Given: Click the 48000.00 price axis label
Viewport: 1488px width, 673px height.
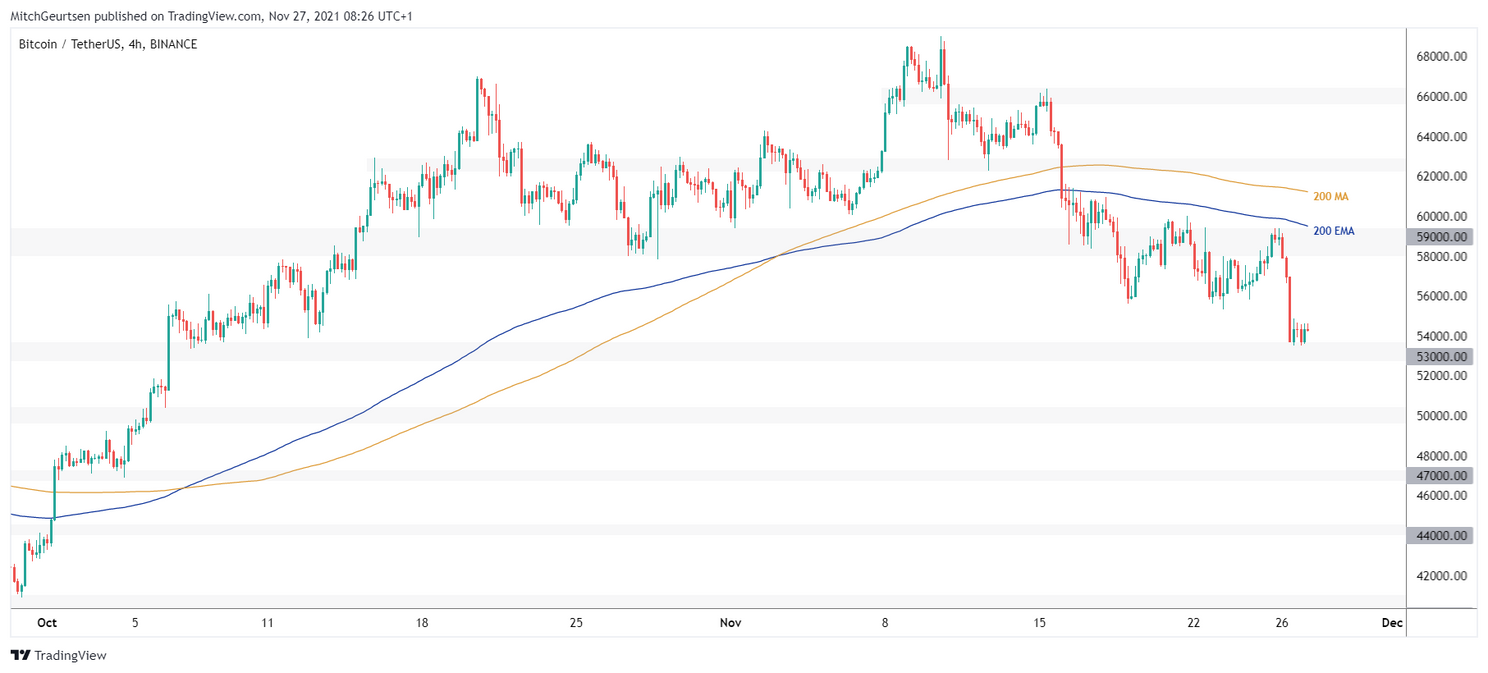Looking at the screenshot, I should [1441, 456].
